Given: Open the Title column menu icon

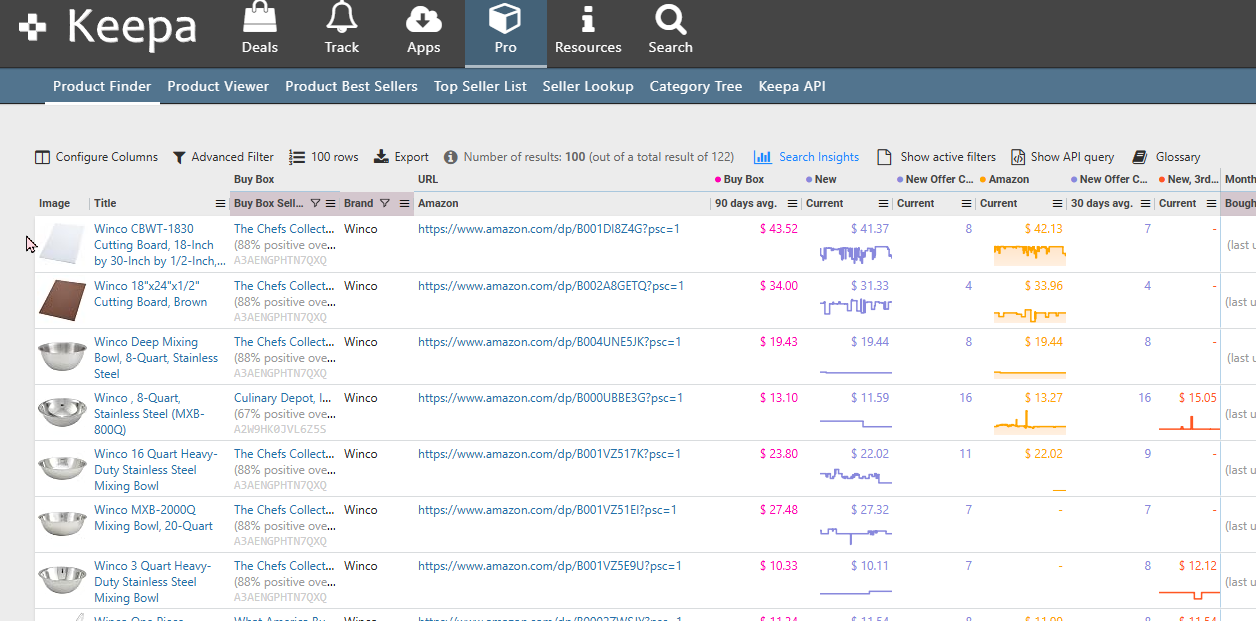Looking at the screenshot, I should tap(221, 203).
